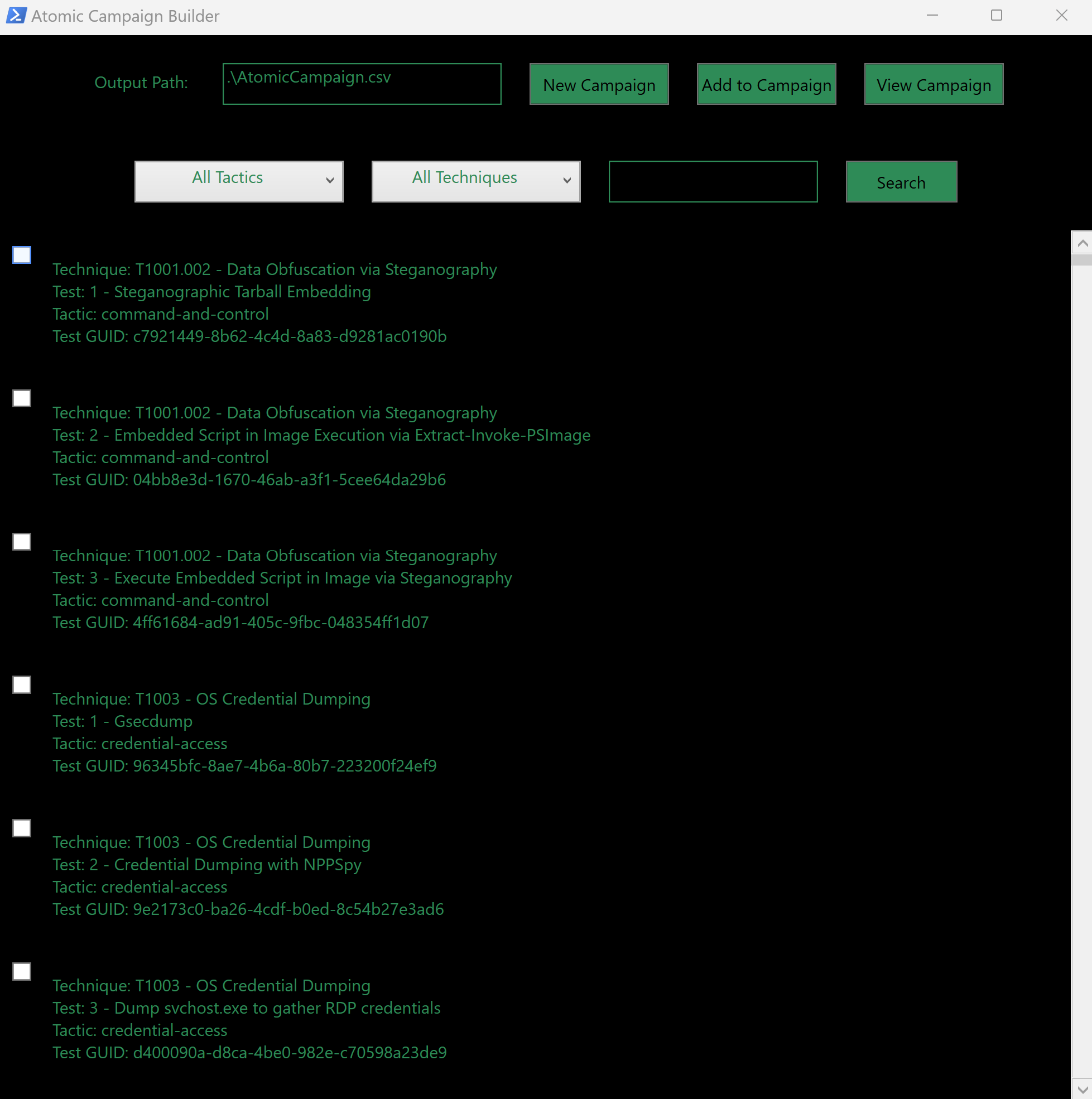Click the green Search button

(x=901, y=181)
